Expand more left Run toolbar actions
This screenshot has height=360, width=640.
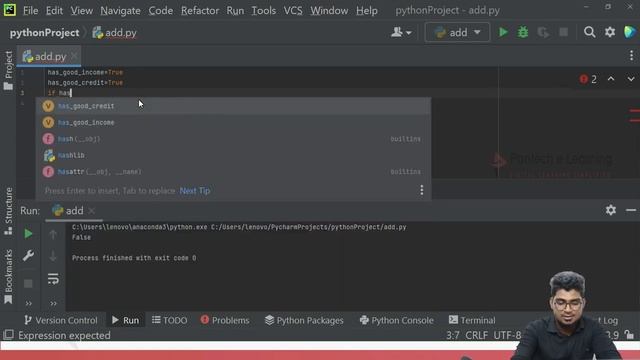tap(29, 303)
